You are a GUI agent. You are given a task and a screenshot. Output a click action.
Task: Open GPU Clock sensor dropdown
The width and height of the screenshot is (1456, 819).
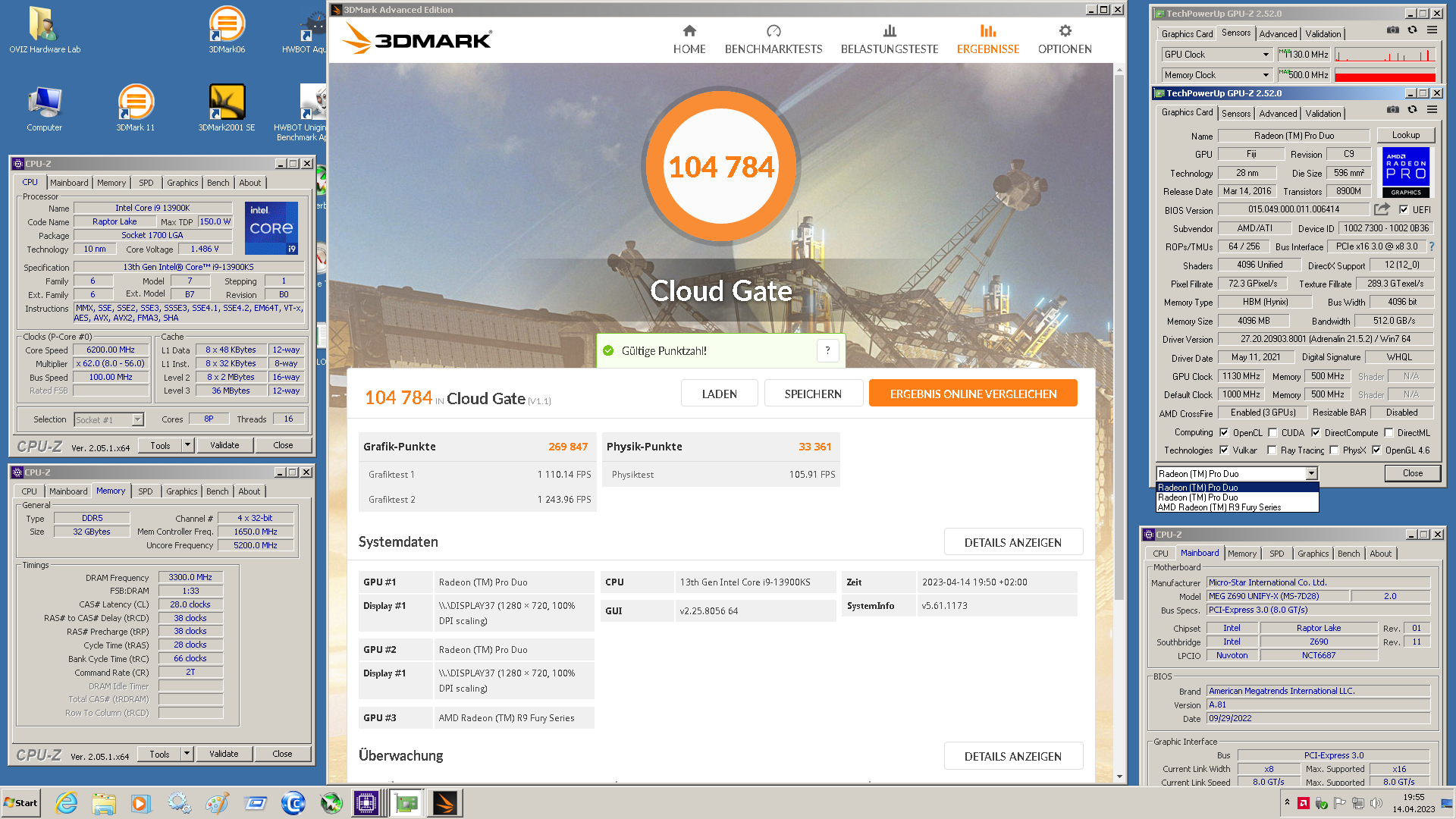click(x=1265, y=55)
